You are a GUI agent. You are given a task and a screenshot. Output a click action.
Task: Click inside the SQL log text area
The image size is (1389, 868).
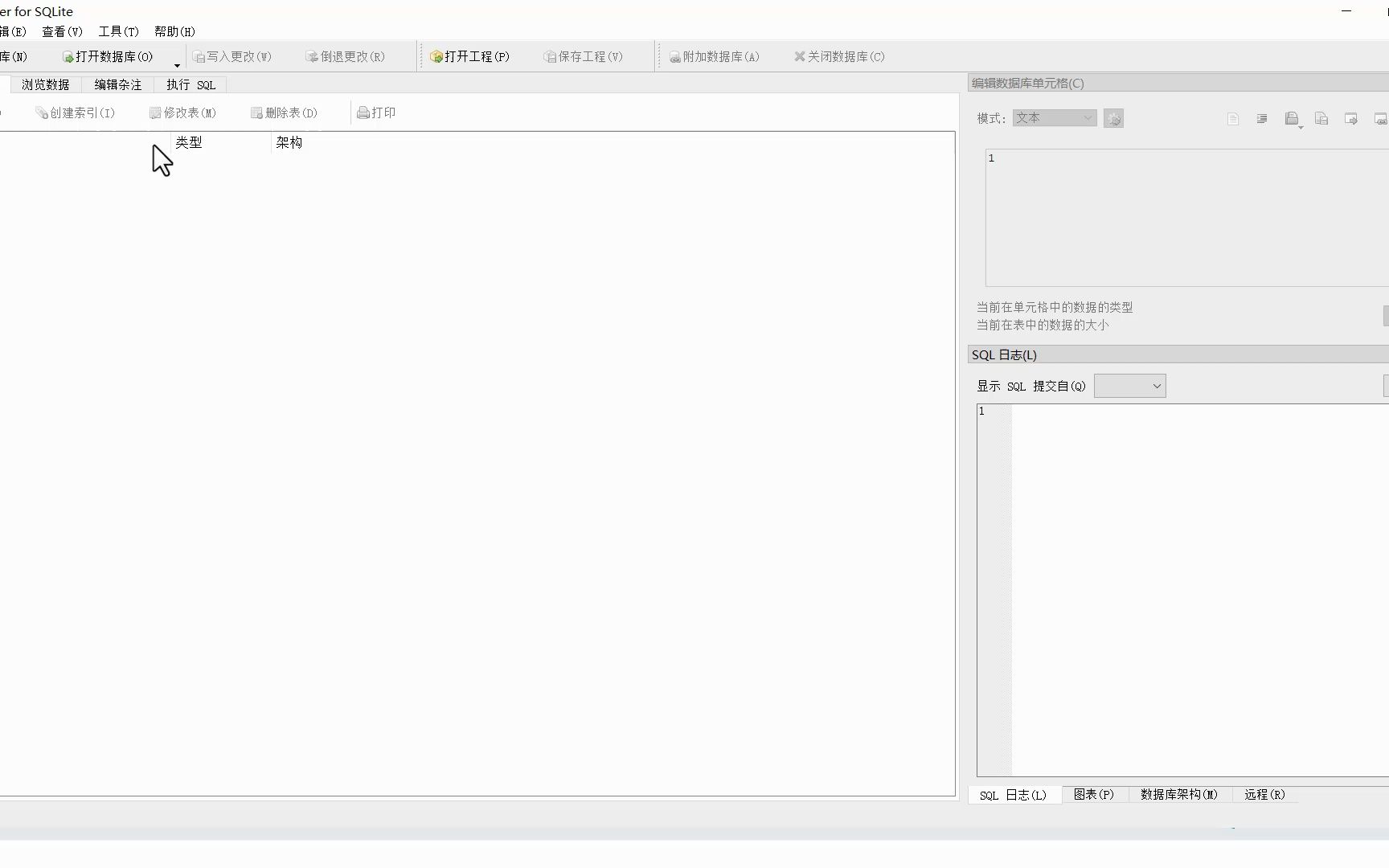click(x=1182, y=591)
